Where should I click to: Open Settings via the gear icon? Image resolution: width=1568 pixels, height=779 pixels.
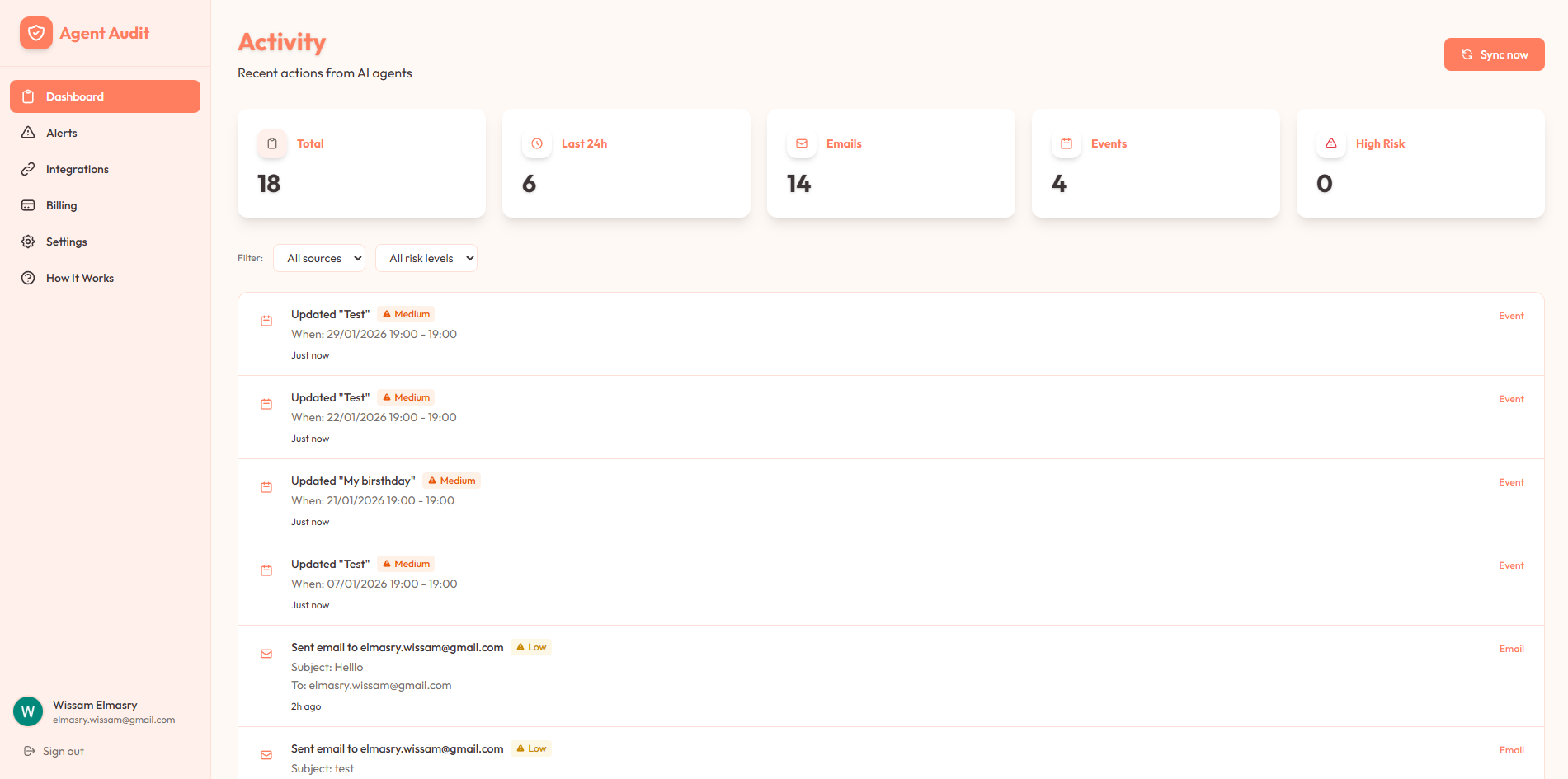click(28, 242)
